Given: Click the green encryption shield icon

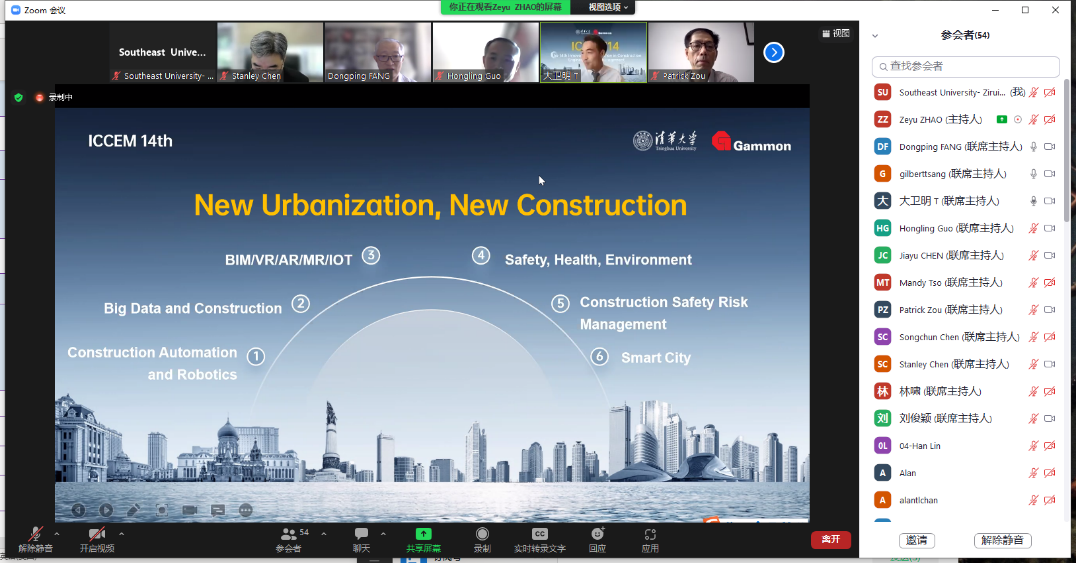Looking at the screenshot, I should pos(19,97).
